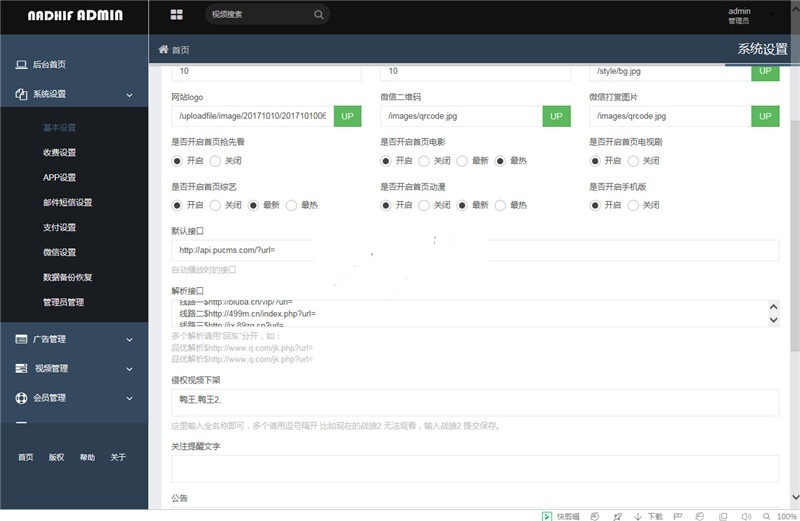This screenshot has width=800, height=521.
Task: Click the 后台首页 laptop icon in sidebar
Action: coord(22,64)
